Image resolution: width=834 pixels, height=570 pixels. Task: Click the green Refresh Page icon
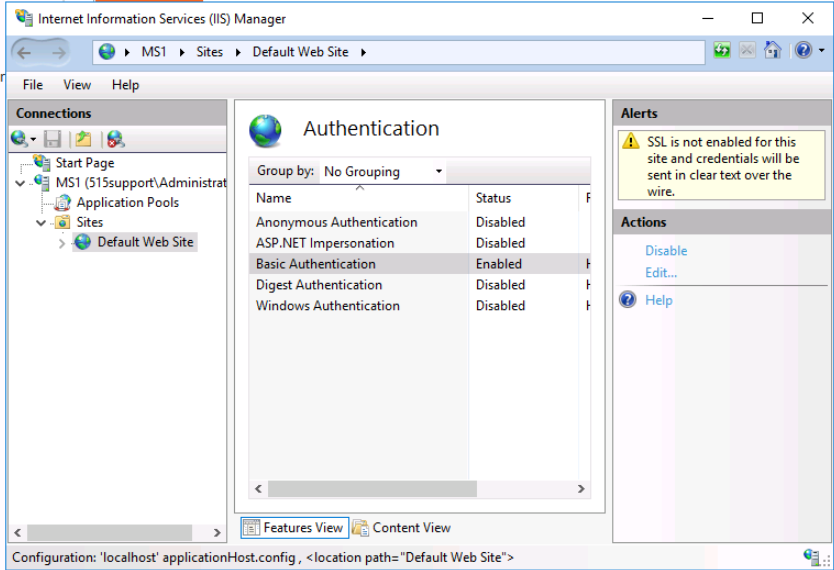coord(722,51)
